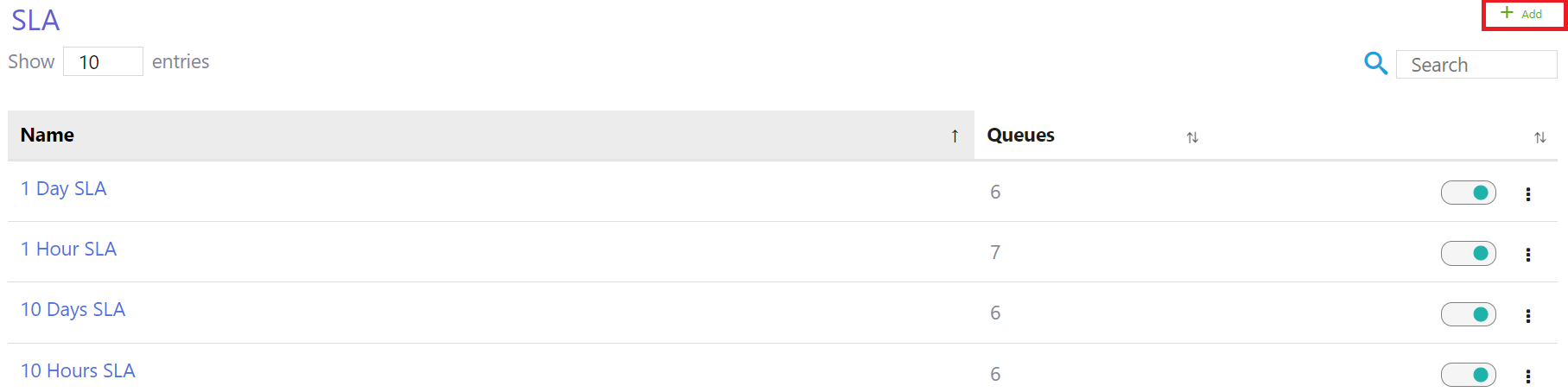Click the blue search magnifier icon
The image size is (1568, 392).
click(1375, 63)
